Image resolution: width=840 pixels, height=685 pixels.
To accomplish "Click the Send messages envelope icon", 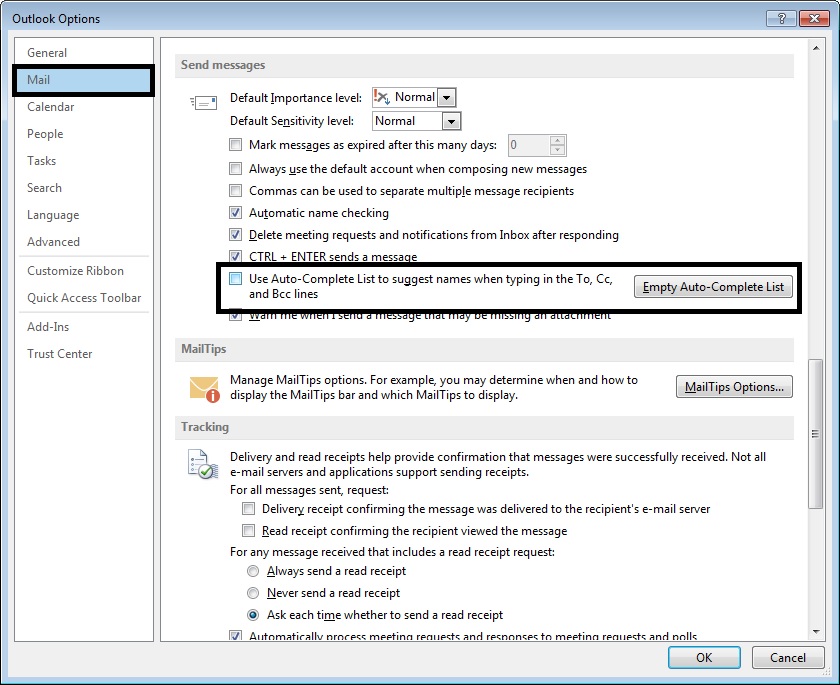I will click(x=204, y=102).
